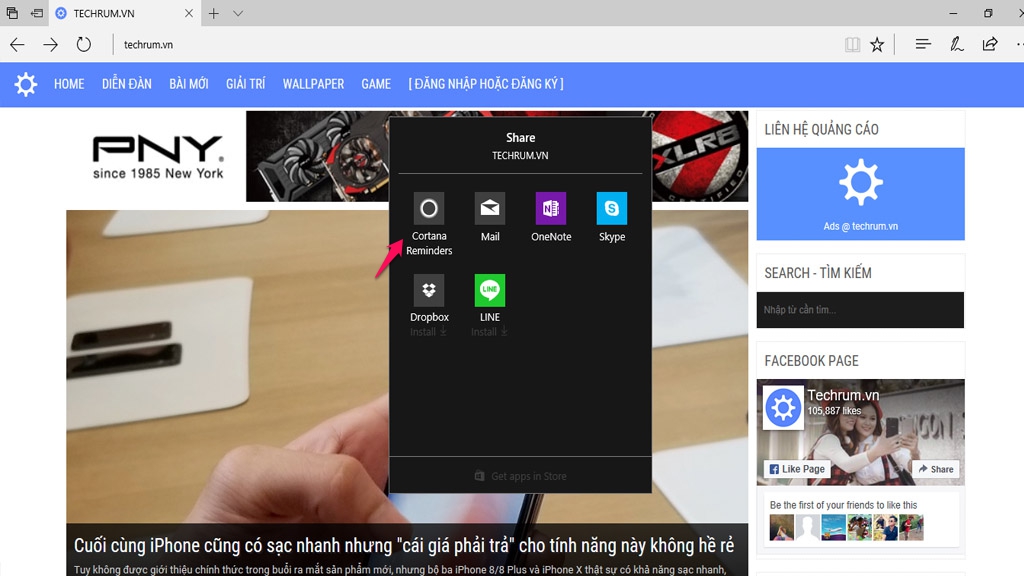
Task: Add page to favorites with star
Action: tap(877, 44)
